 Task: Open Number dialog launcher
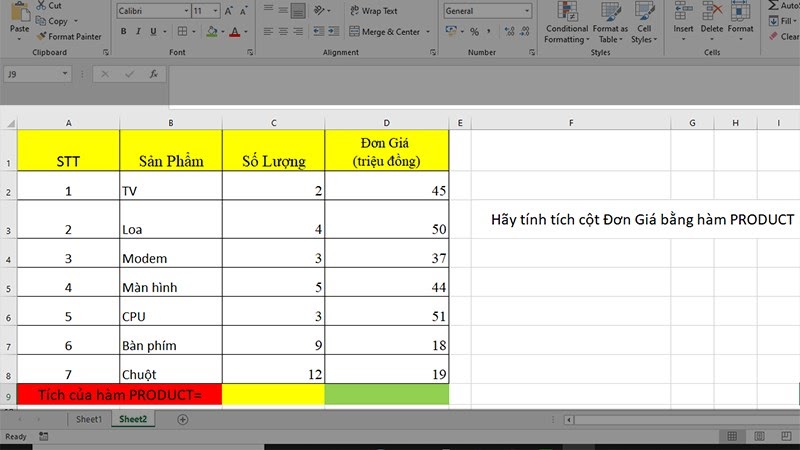tap(532, 52)
